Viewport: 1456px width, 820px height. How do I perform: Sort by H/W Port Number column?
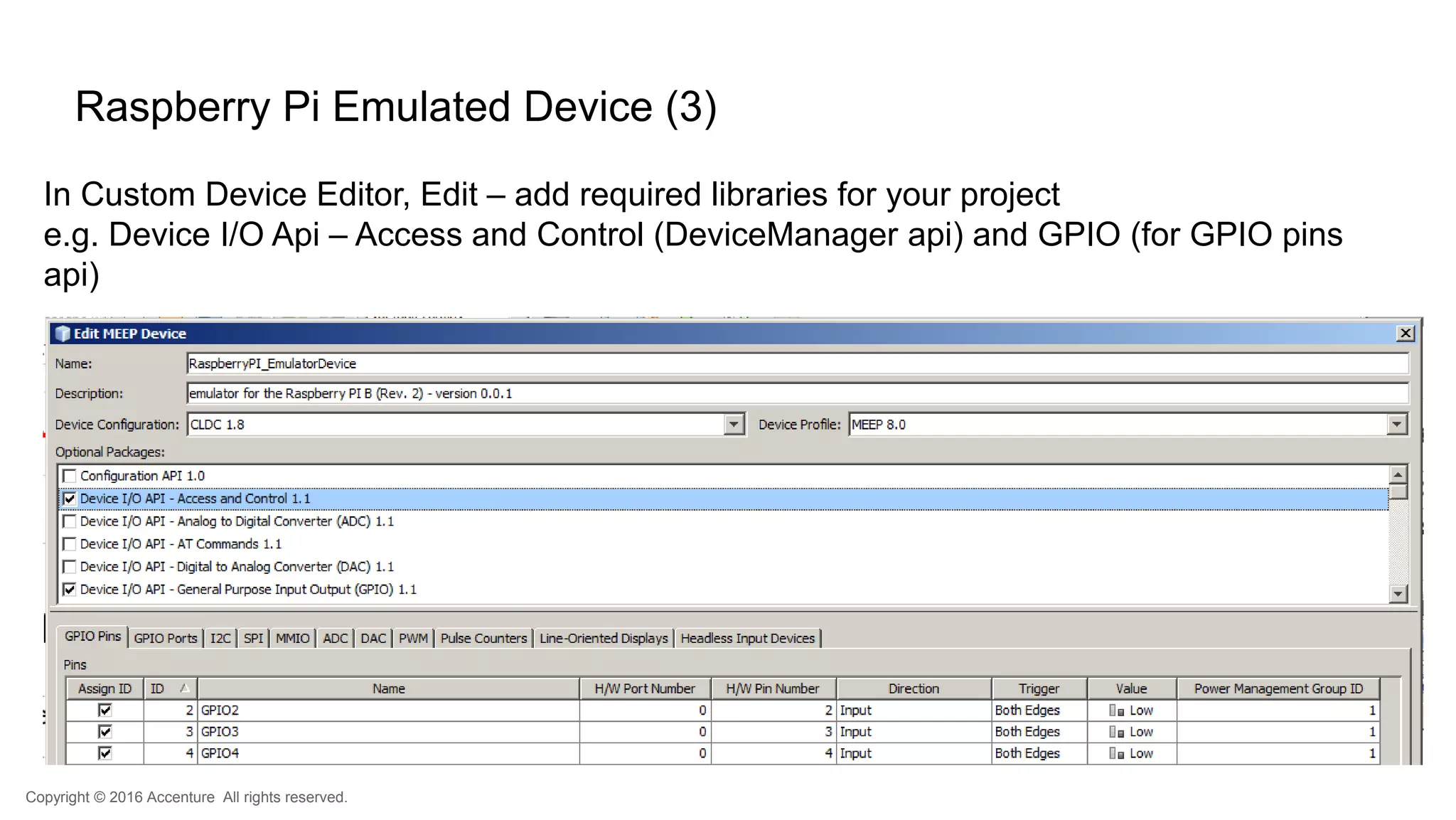pyautogui.click(x=645, y=688)
